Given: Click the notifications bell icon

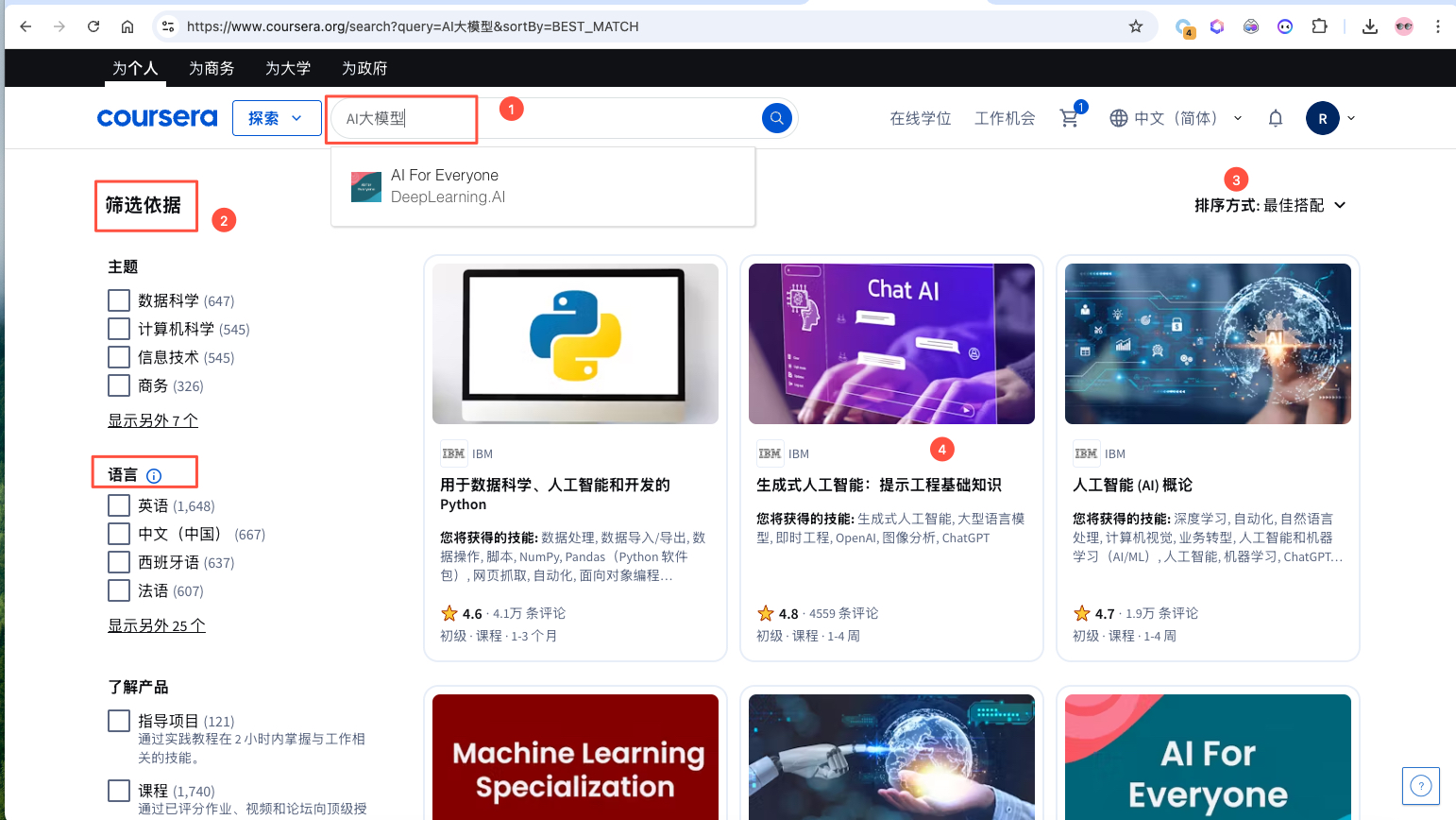Looking at the screenshot, I should tap(1275, 118).
